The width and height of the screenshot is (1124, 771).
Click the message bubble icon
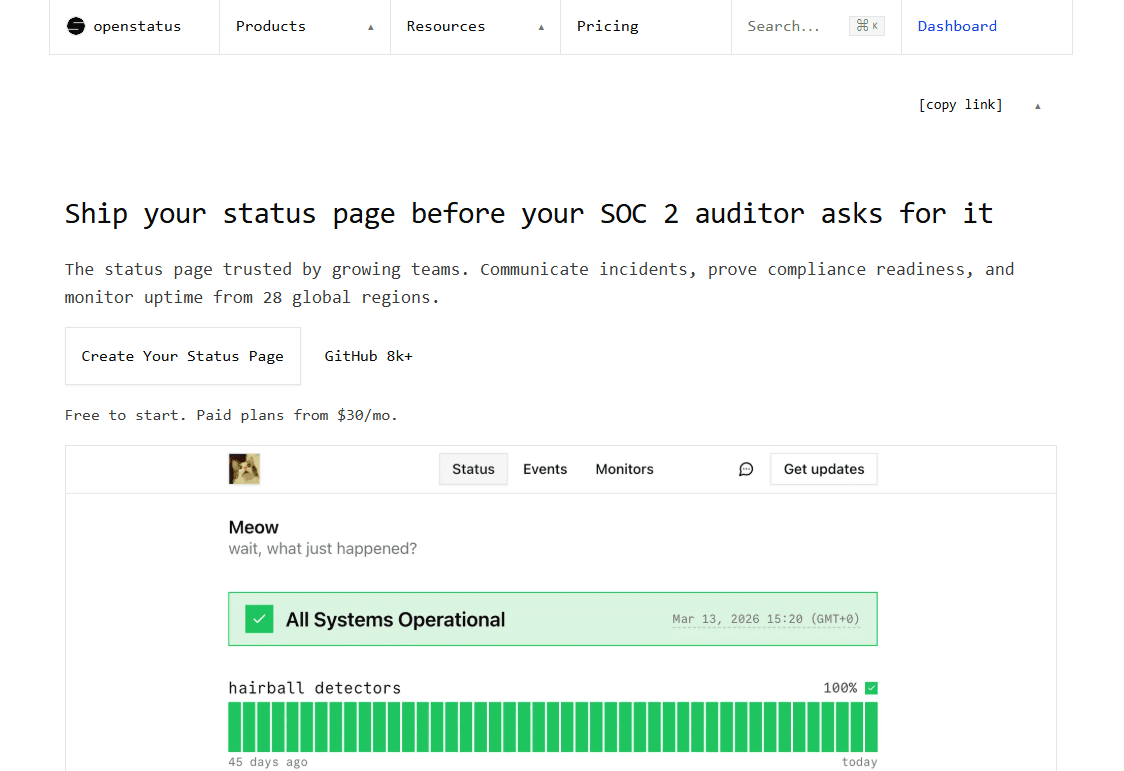(746, 469)
